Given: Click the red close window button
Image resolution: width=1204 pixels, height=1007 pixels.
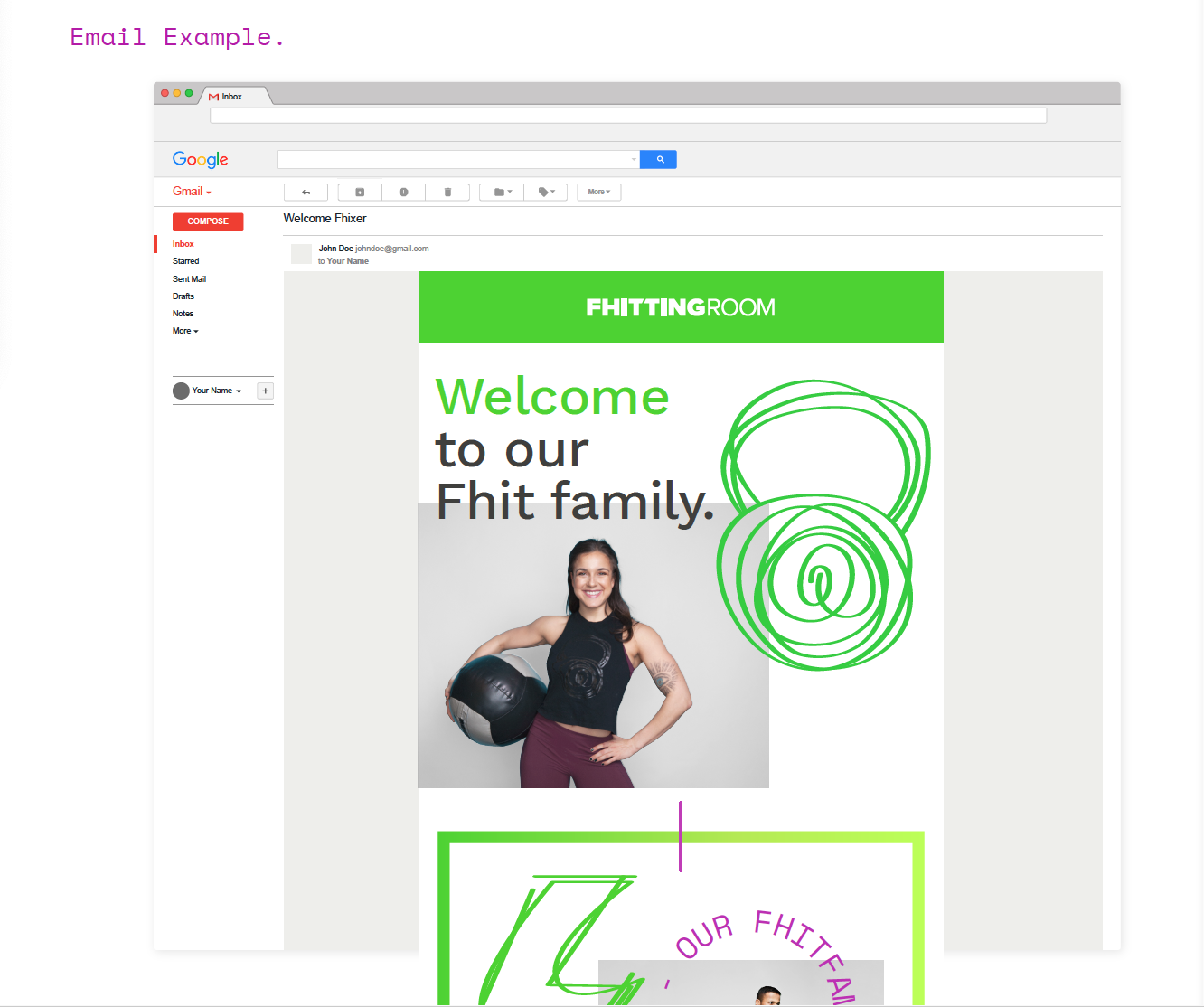Looking at the screenshot, I should pos(165,93).
